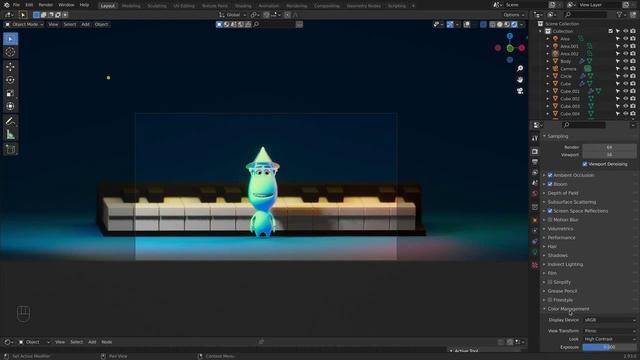This screenshot has height=360, width=640.
Task: Open viewport Object menu in header
Action: 101,24
